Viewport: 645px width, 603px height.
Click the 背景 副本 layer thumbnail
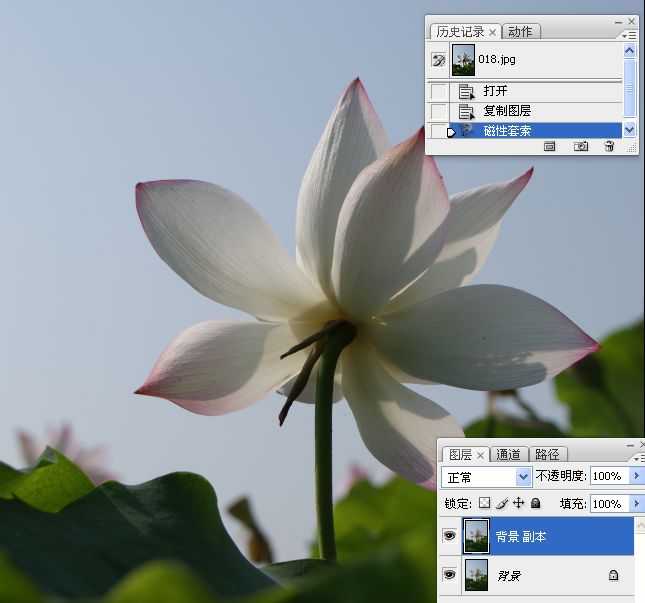coord(476,536)
